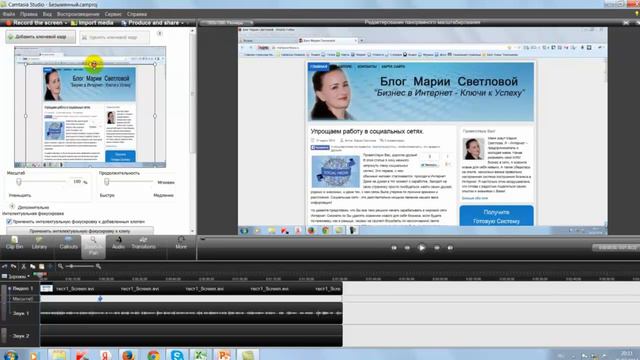Jump to previous clip in preview controls
640x360 pixels.
394,248
